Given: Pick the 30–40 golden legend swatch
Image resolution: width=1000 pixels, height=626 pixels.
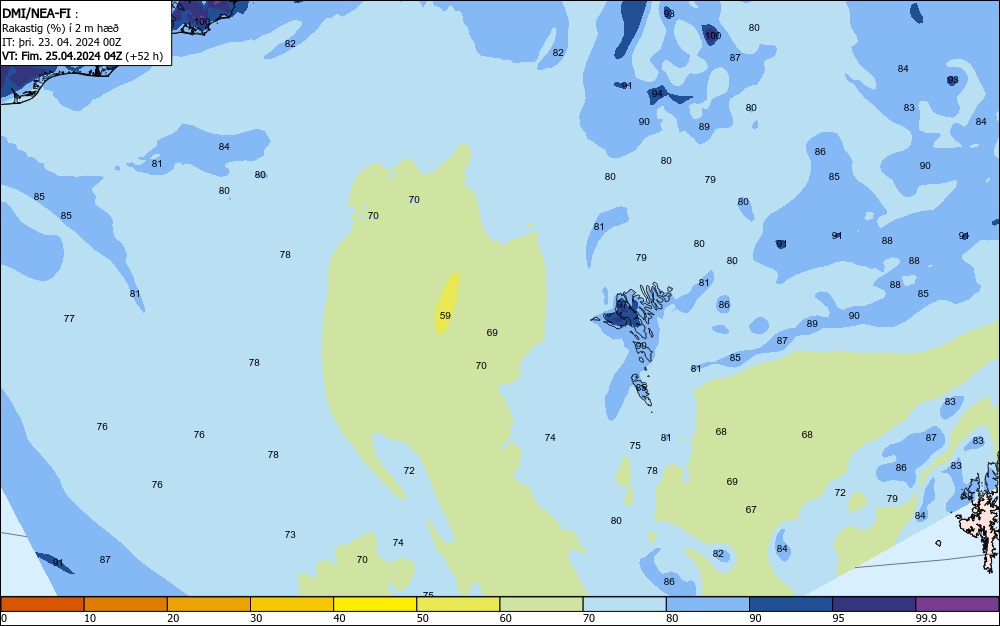Looking at the screenshot, I should pyautogui.click(x=292, y=604).
